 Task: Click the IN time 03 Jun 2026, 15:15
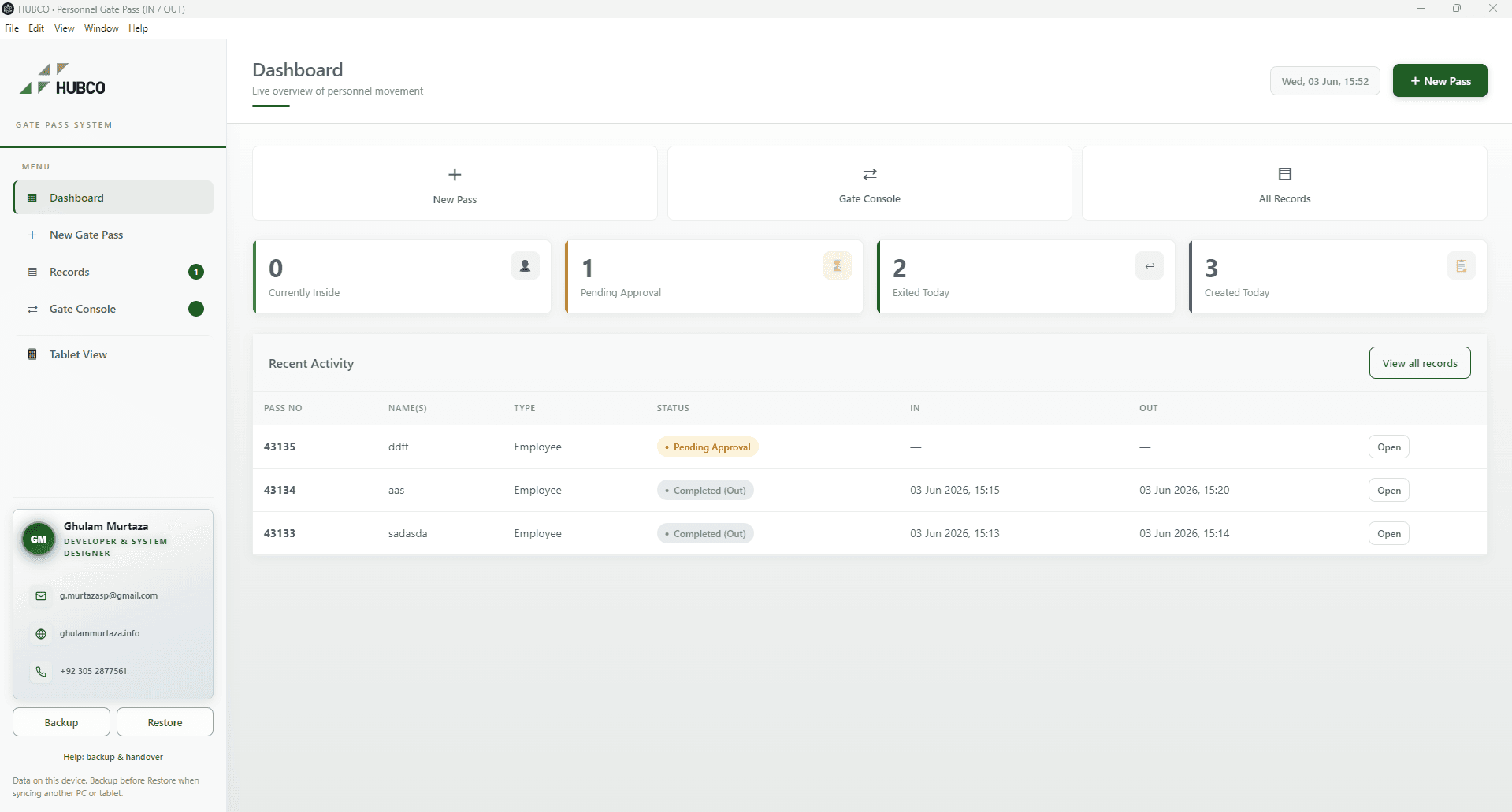tap(955, 490)
